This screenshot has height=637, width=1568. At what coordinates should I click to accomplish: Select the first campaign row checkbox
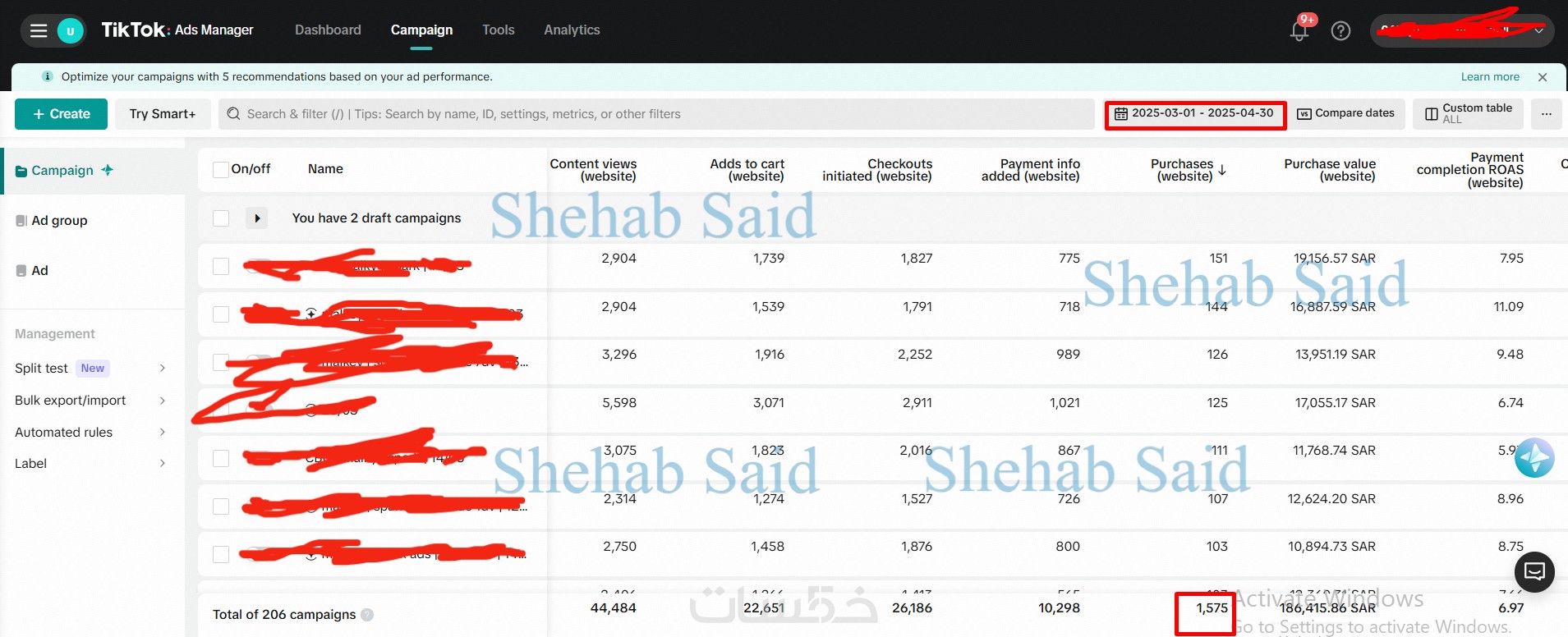pyautogui.click(x=220, y=266)
